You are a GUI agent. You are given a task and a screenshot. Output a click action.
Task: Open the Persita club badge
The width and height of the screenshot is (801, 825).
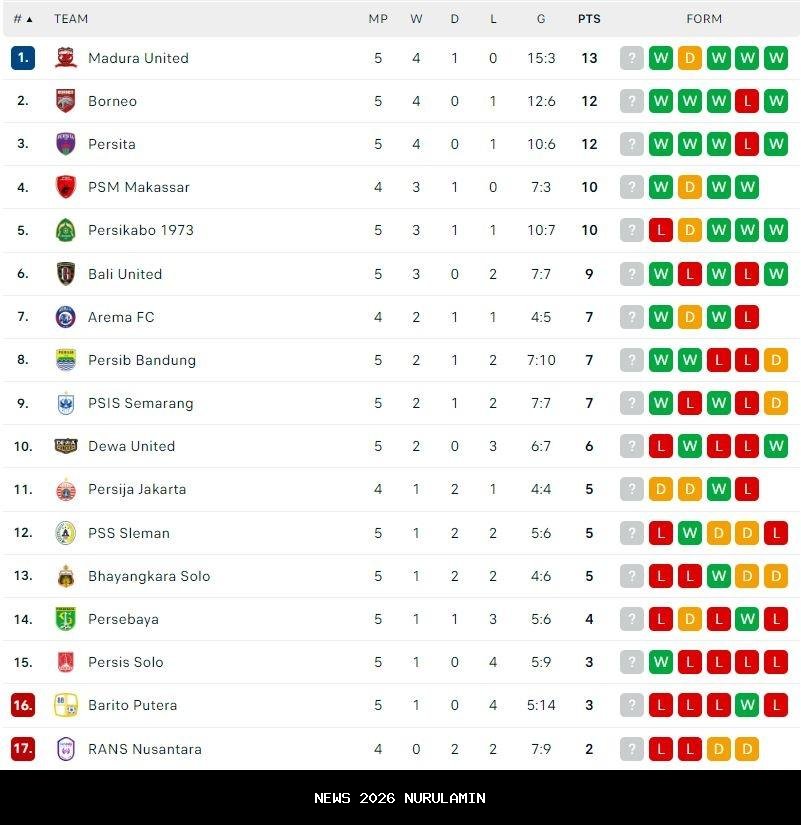click(x=65, y=144)
